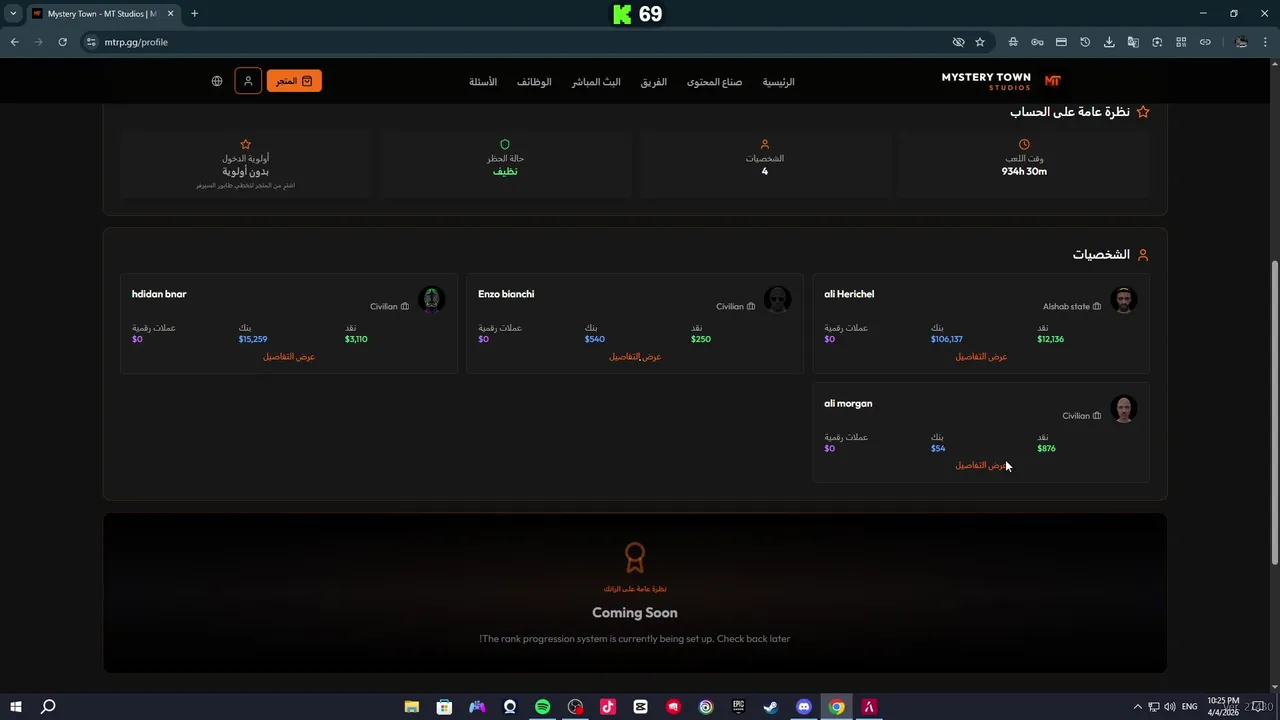Open the tab search dropdown arrow
The image size is (1280, 720).
[x=13, y=14]
